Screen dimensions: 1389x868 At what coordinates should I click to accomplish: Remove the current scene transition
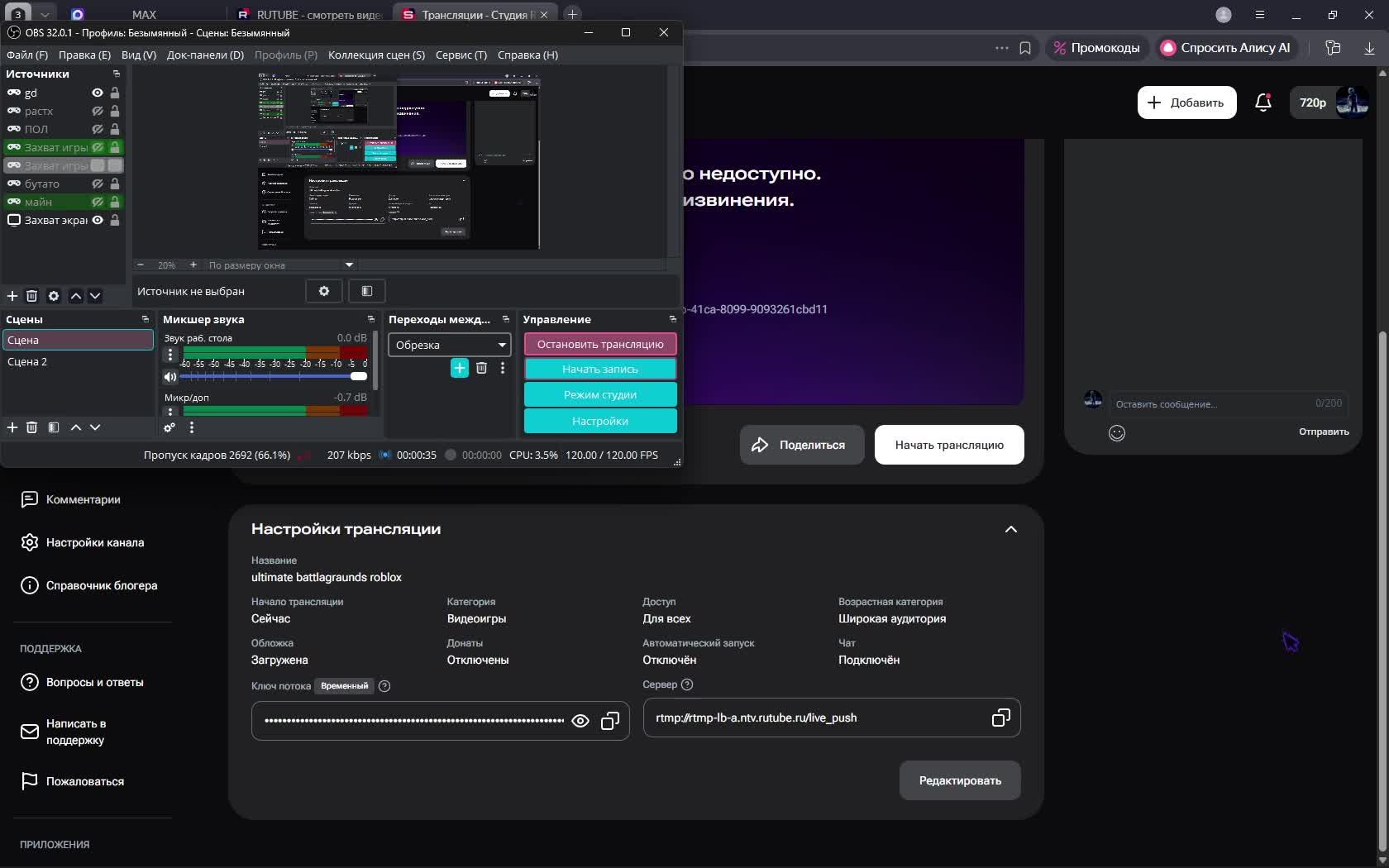[481, 368]
